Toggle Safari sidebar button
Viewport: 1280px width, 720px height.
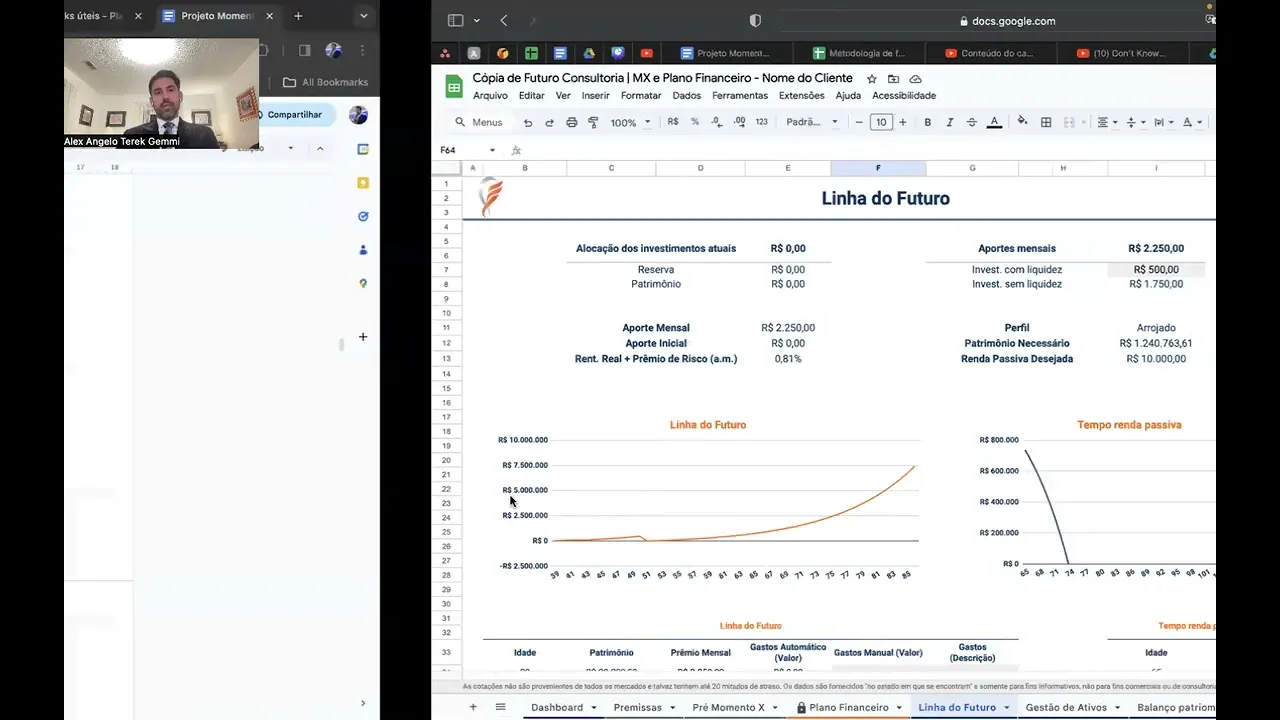pos(456,20)
